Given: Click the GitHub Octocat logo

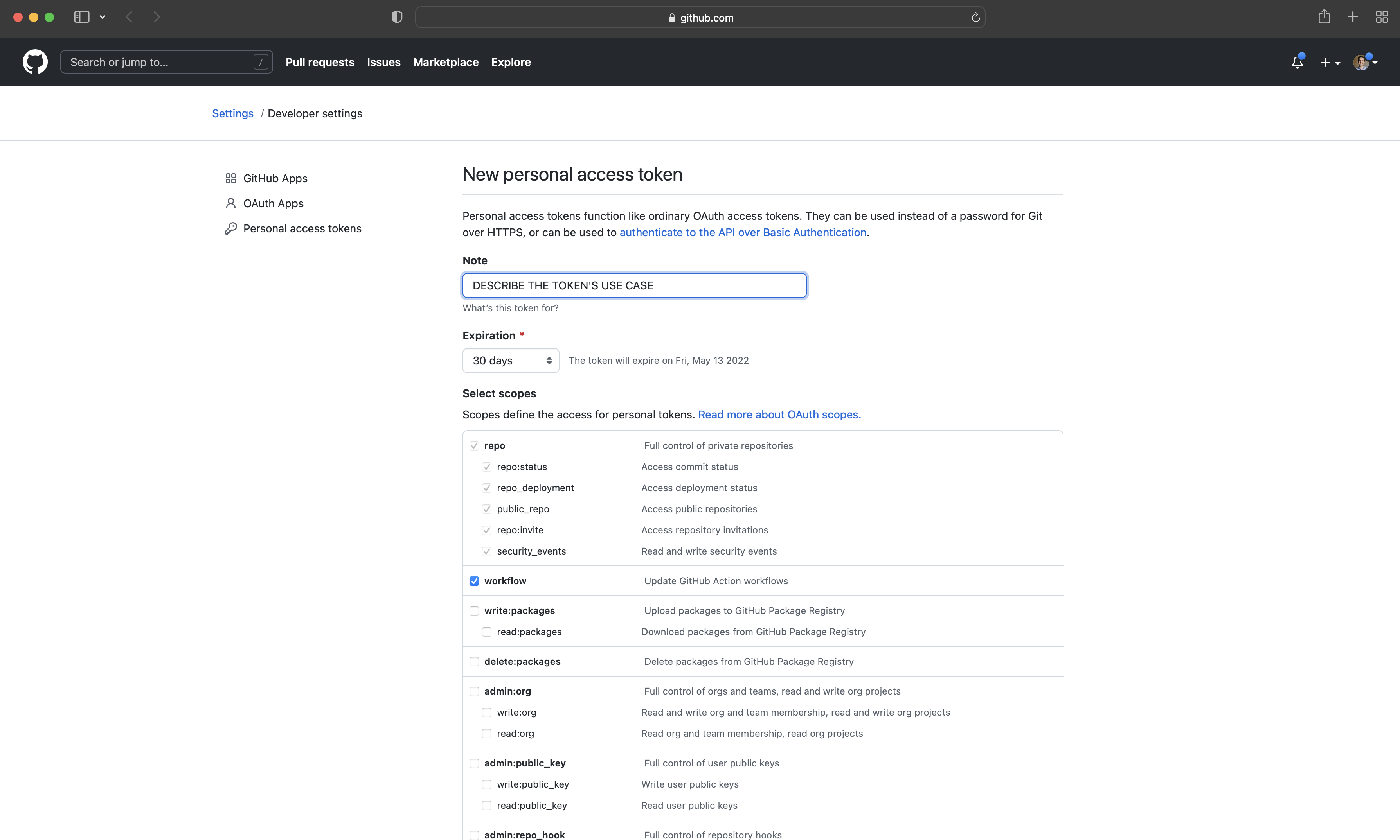Looking at the screenshot, I should coord(35,62).
